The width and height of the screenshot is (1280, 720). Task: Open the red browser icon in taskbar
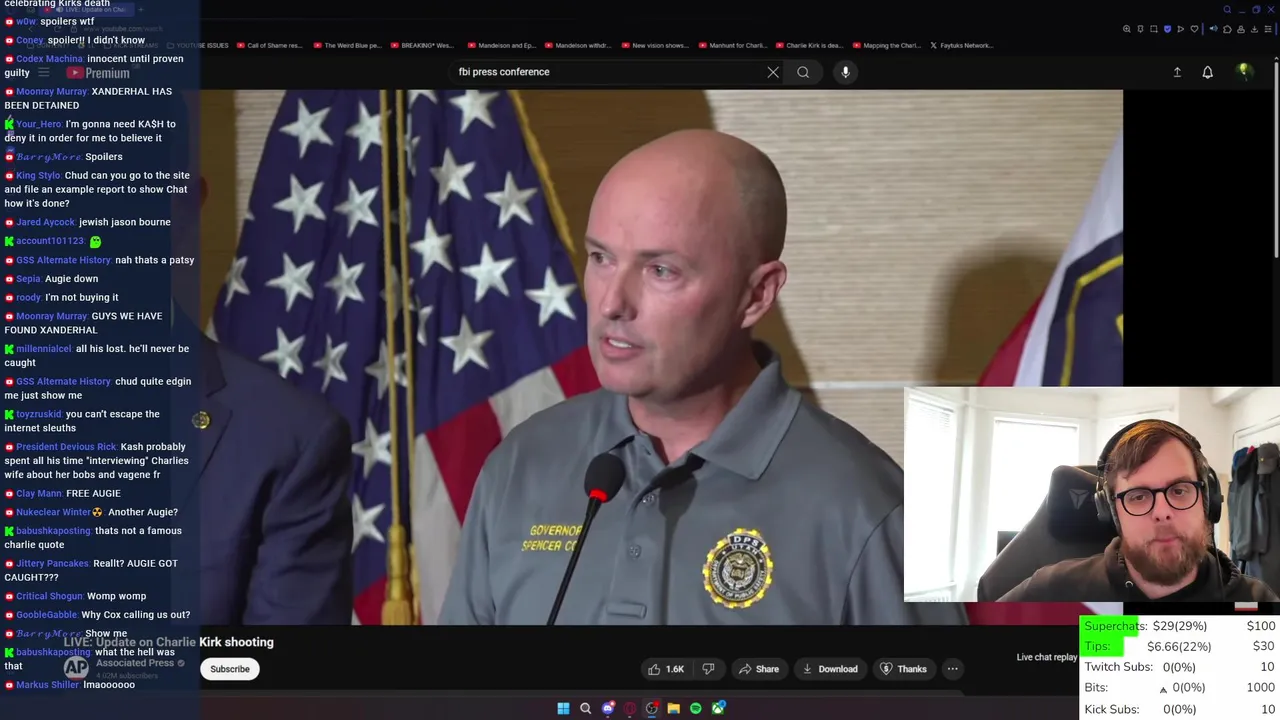pos(629,708)
